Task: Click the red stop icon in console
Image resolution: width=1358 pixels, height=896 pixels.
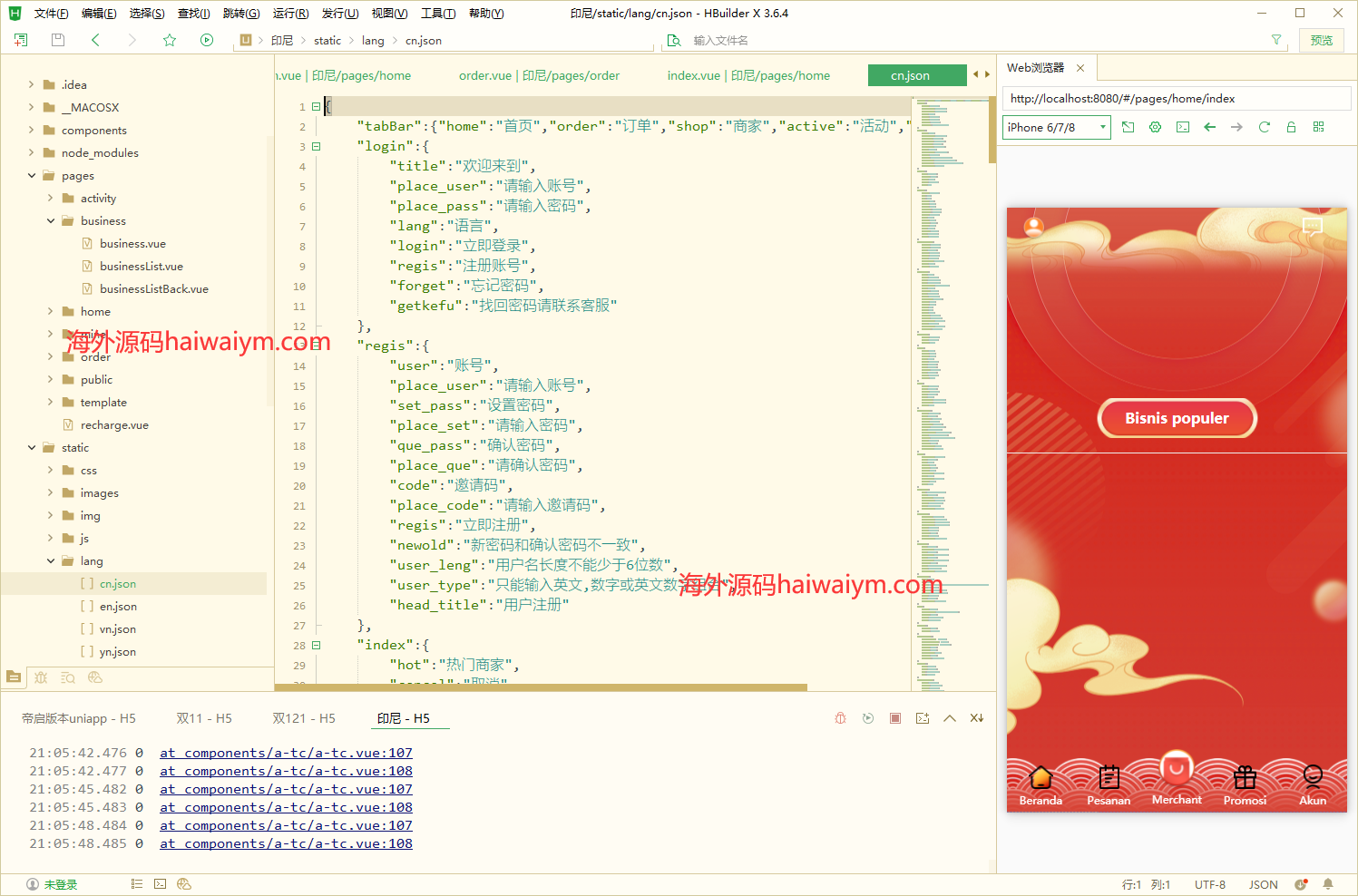Action: pos(895,718)
